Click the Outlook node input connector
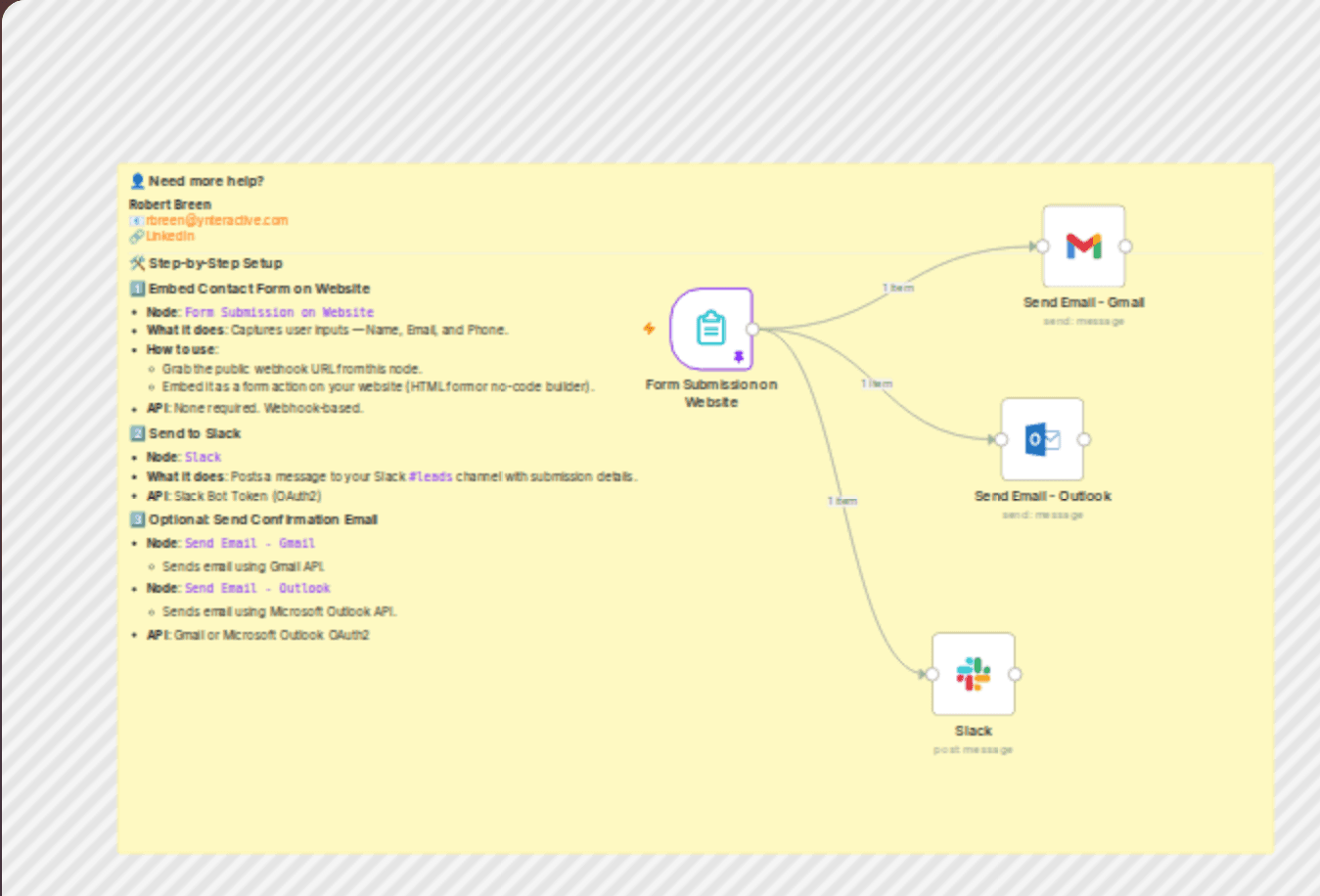Screen dimensions: 1320x896 (1001, 439)
